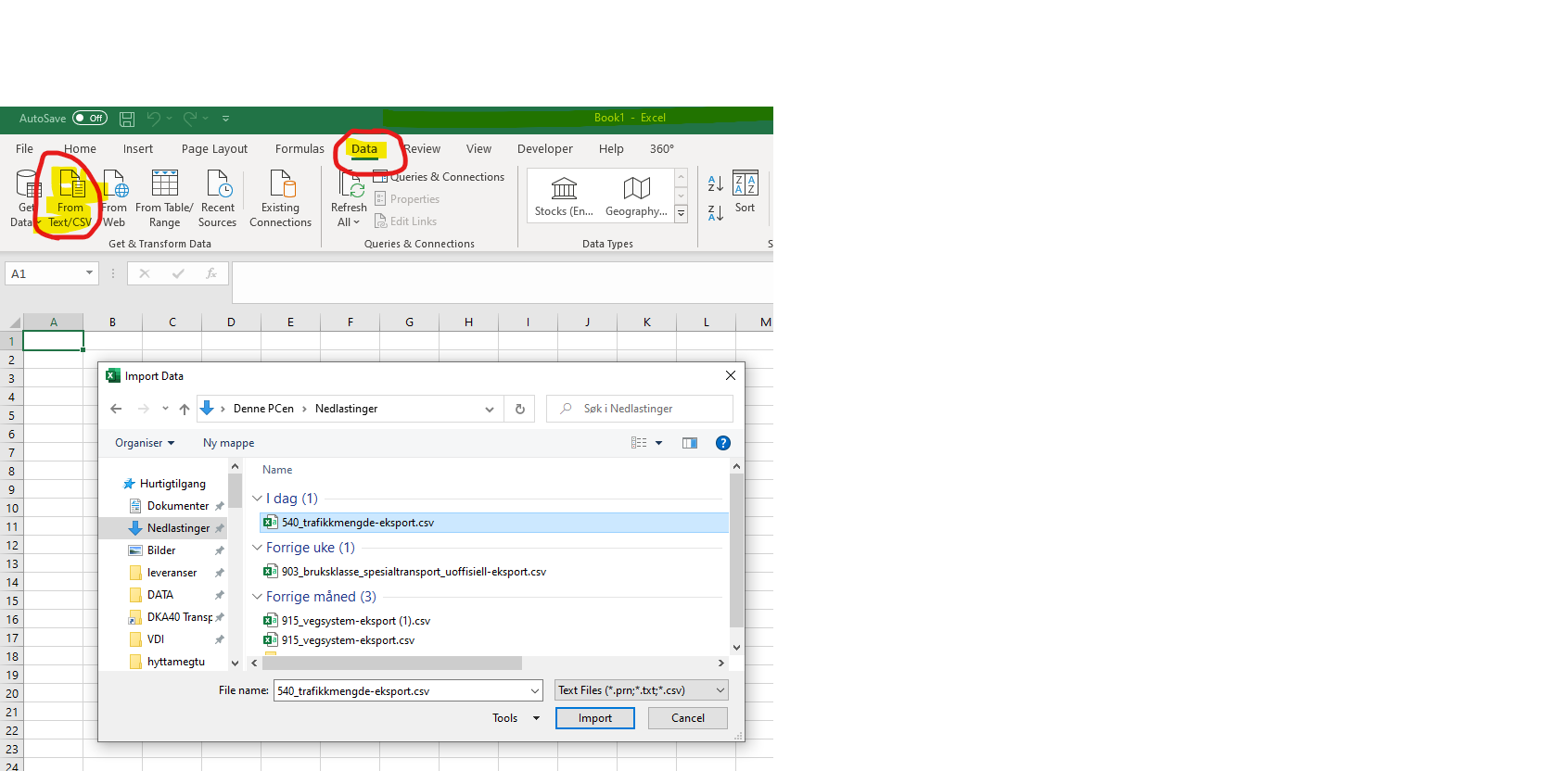
Task: Select the Geography data type
Action: click(x=636, y=196)
